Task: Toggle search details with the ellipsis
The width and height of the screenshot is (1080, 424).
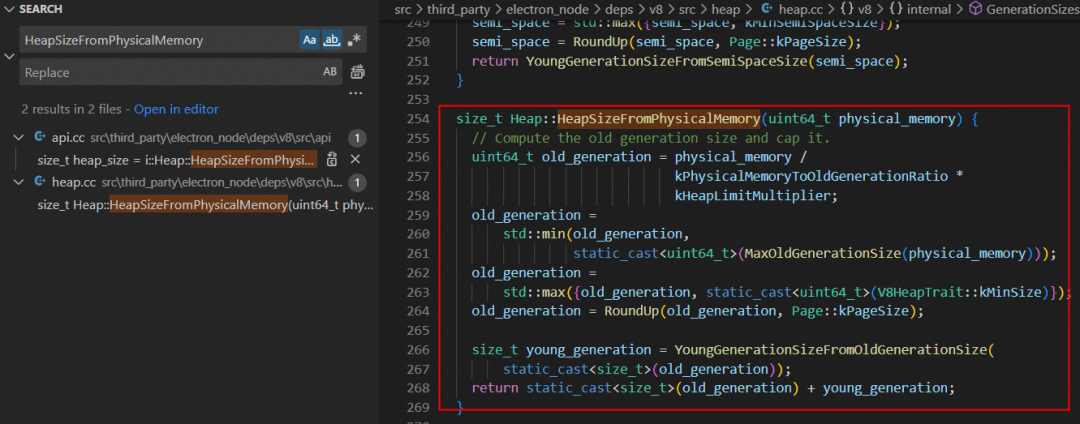Action: coord(356,93)
